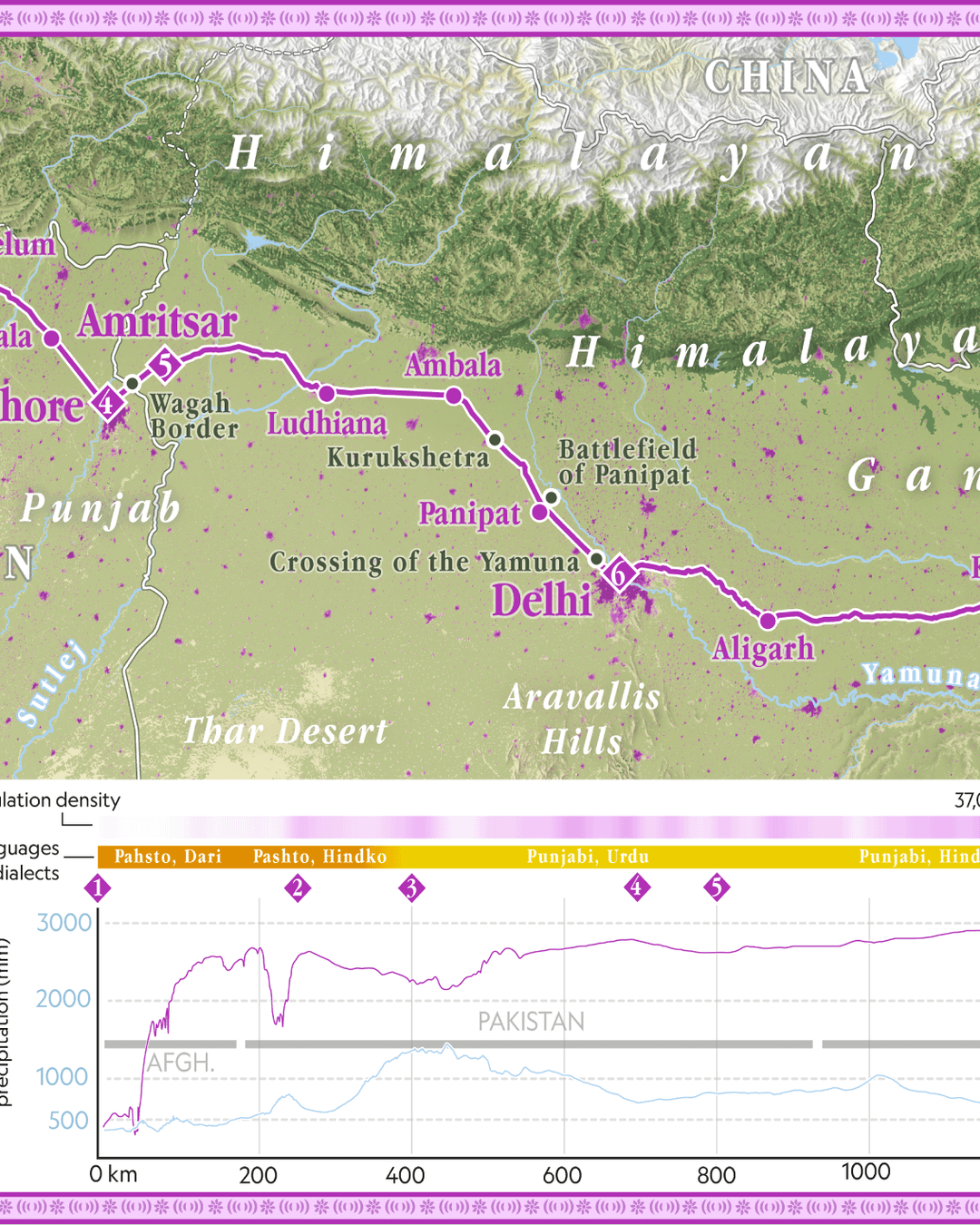Click the Panipat city dot on the route
The height and width of the screenshot is (1225, 980).
pos(540,513)
